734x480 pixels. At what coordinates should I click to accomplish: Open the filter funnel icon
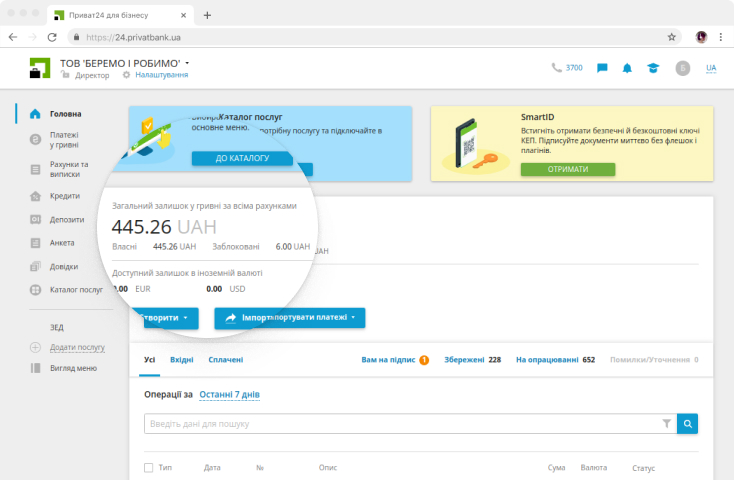pyautogui.click(x=666, y=424)
